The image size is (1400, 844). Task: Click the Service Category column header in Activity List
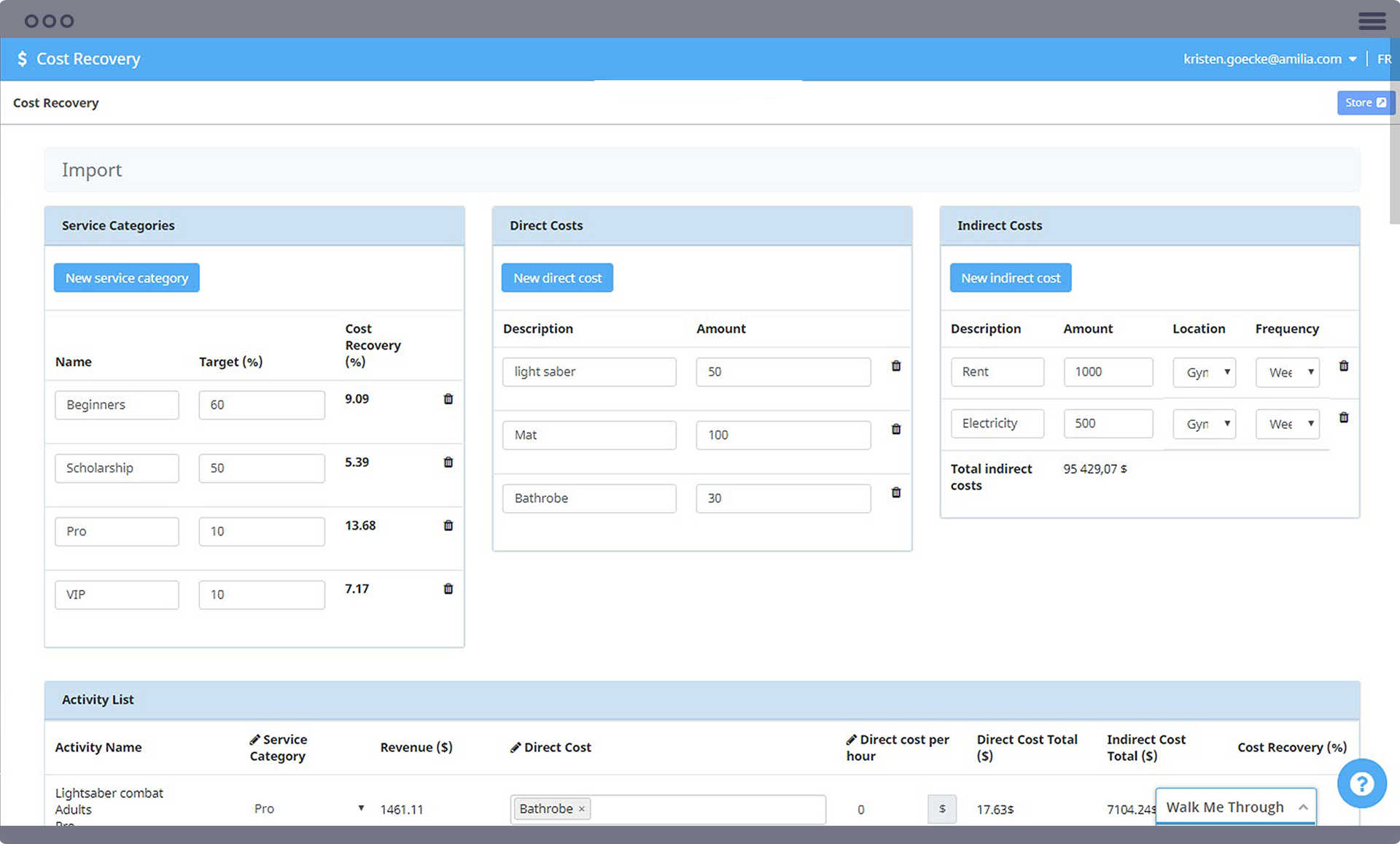click(x=279, y=748)
